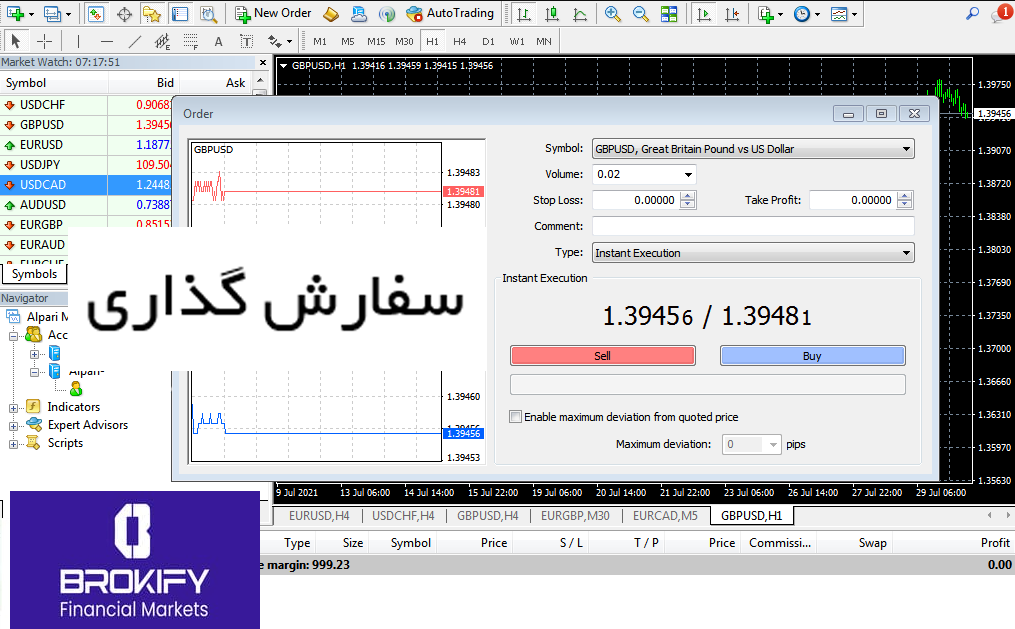The height and width of the screenshot is (629, 1015).
Task: Select the crosshair cursor tool
Action: tap(44, 41)
